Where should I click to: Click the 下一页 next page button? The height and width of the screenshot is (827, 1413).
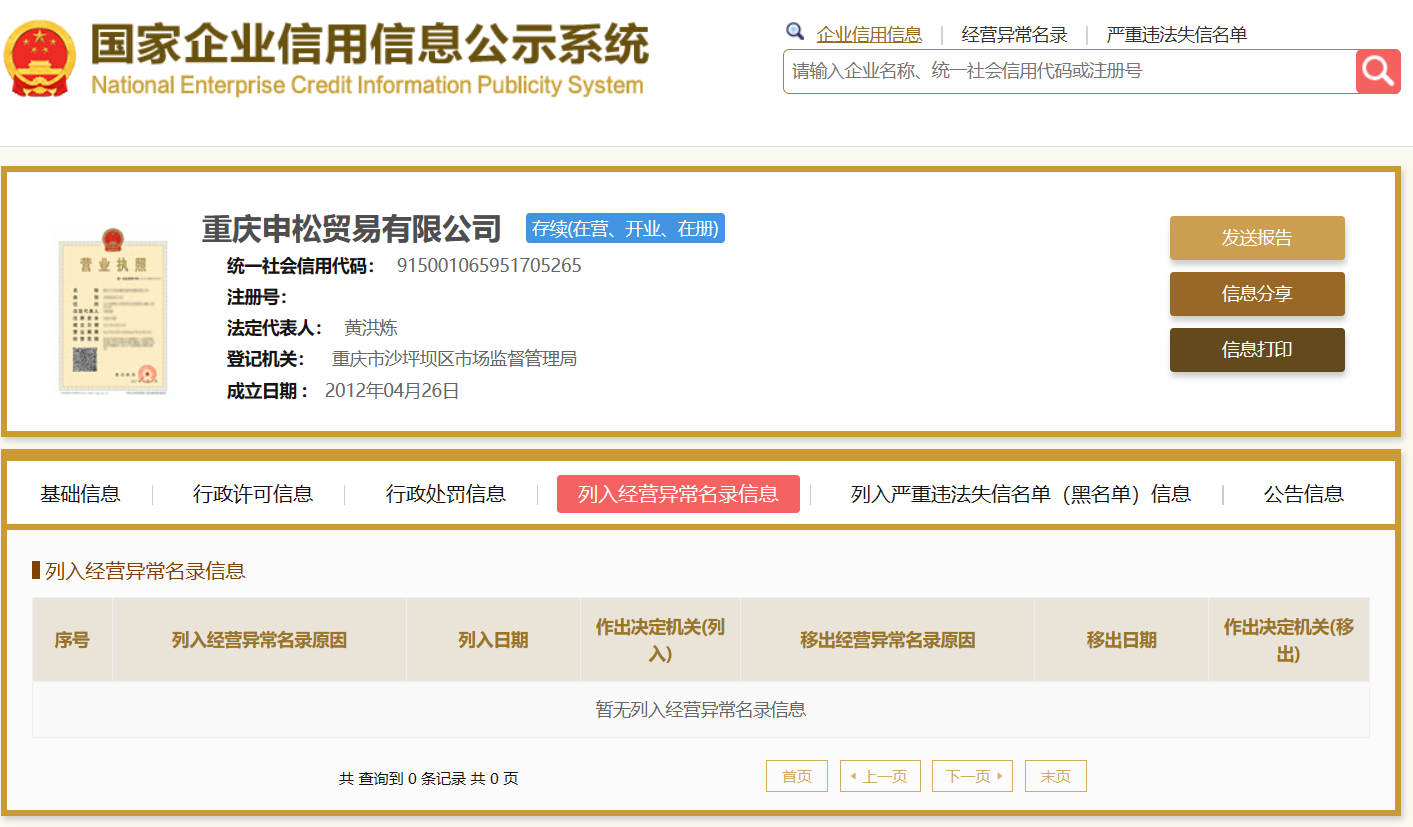(x=972, y=776)
